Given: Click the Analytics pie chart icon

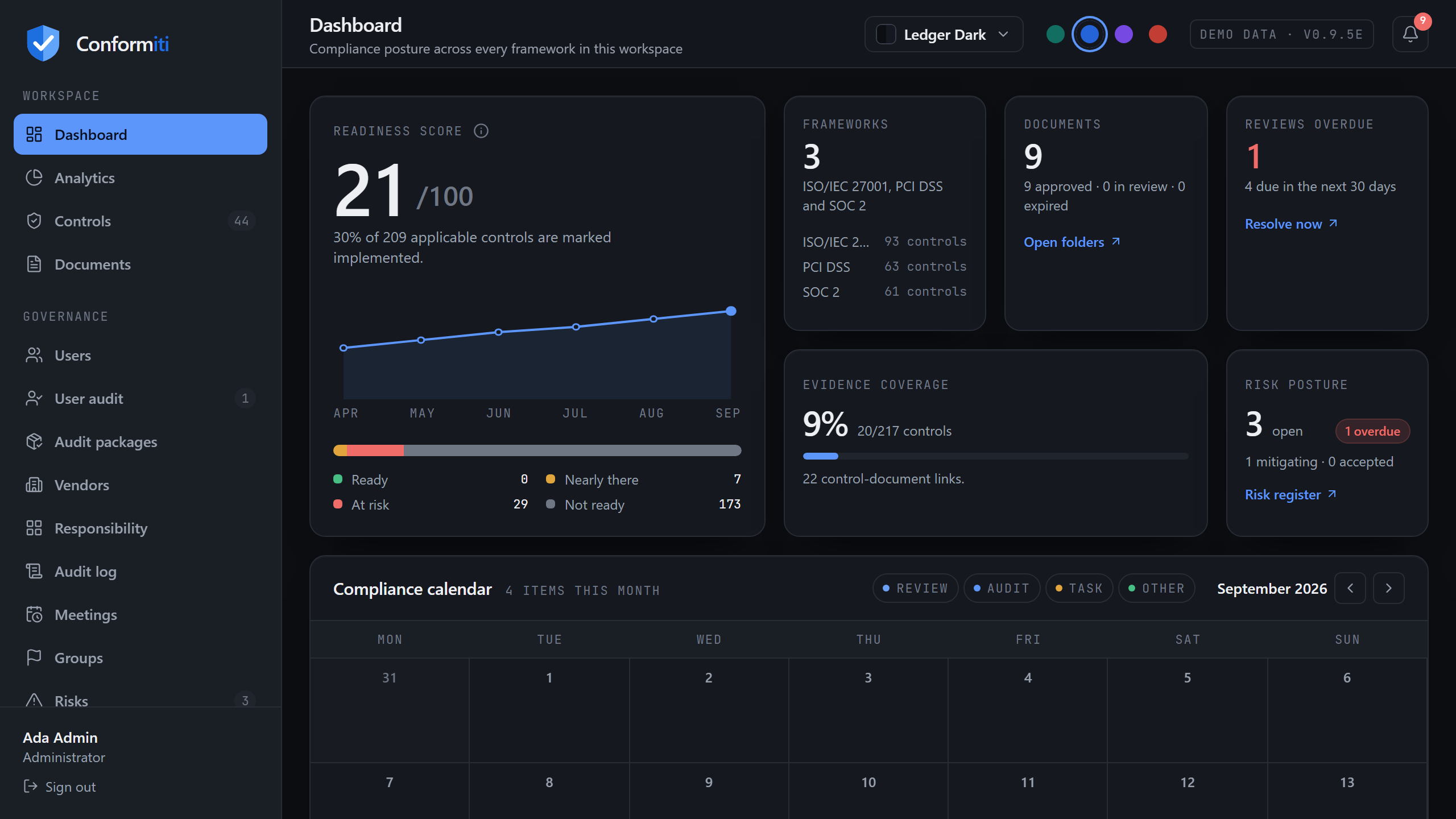Looking at the screenshot, I should (34, 177).
